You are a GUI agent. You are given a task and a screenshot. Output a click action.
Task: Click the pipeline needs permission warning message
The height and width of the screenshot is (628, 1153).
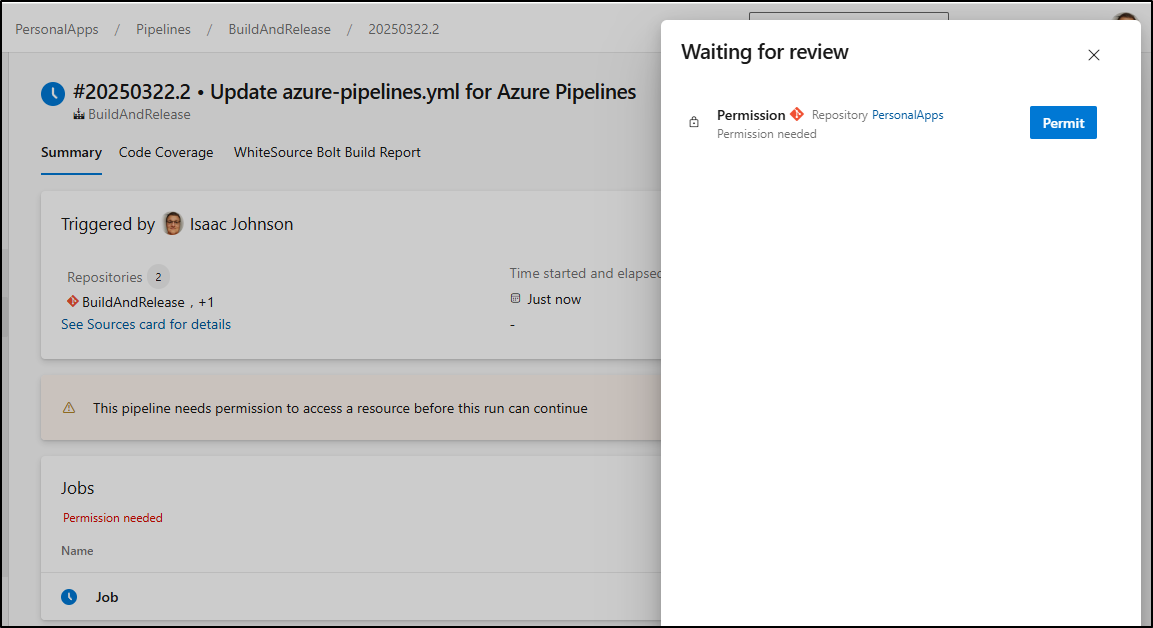click(340, 408)
